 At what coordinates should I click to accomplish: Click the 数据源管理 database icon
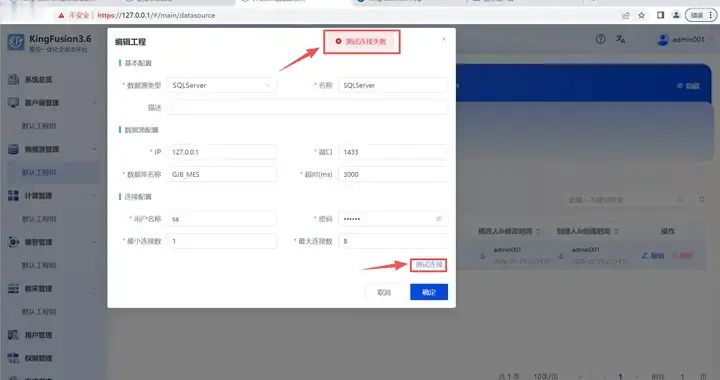pos(13,149)
